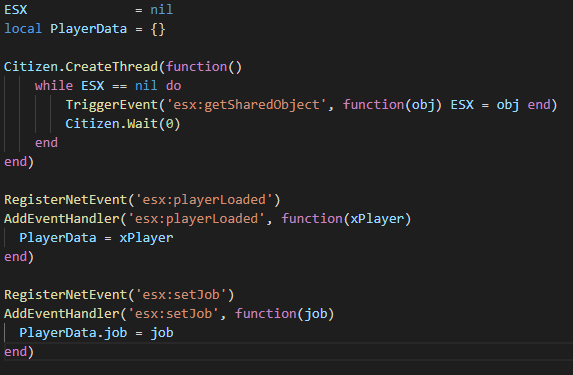Image resolution: width=573 pixels, height=375 pixels.
Task: Click the 'esx:setJob' string inside AddEventHandler
Action: click(173, 314)
